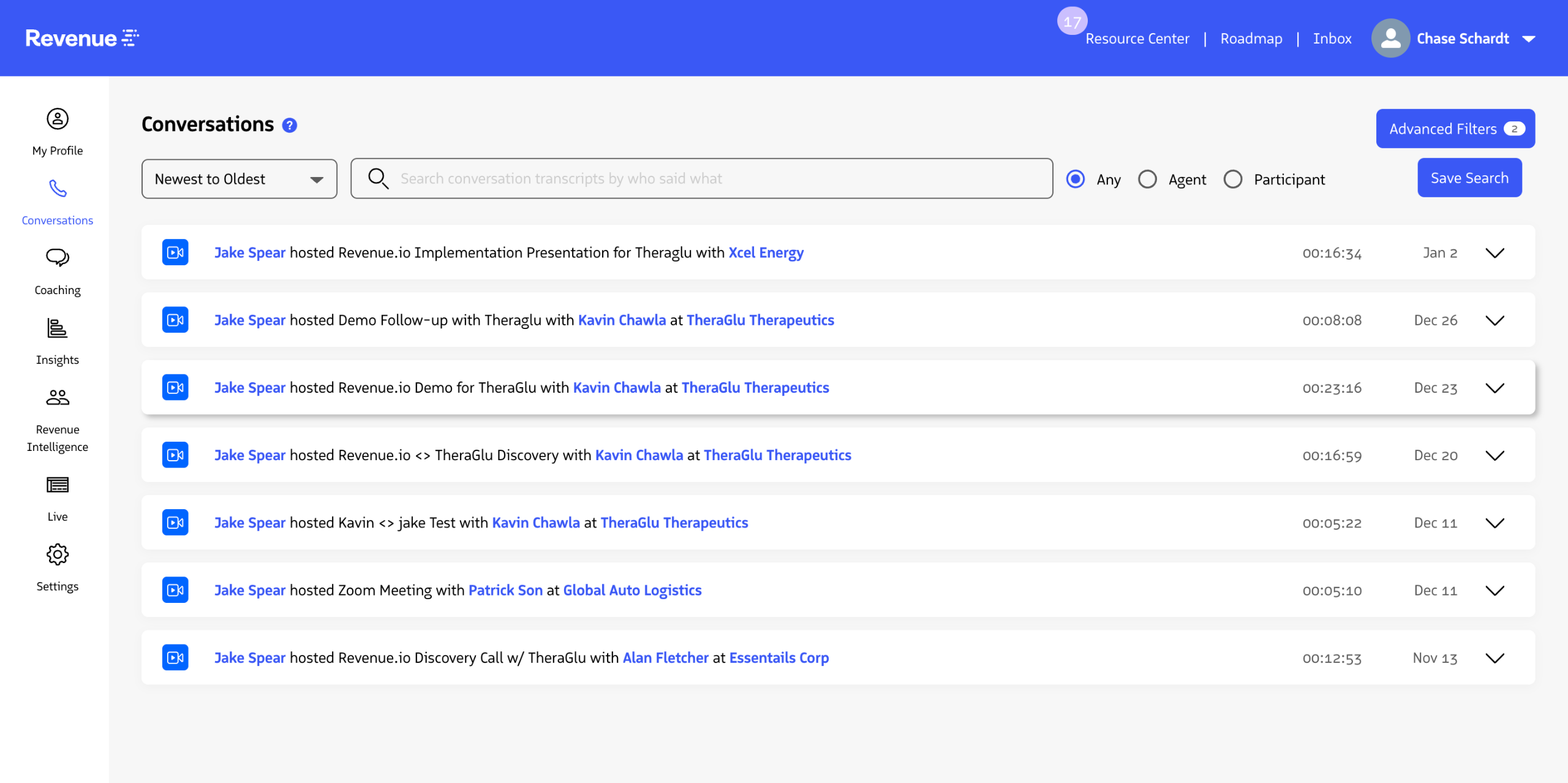1568x783 pixels.
Task: Open the Live section icon
Action: [x=58, y=485]
